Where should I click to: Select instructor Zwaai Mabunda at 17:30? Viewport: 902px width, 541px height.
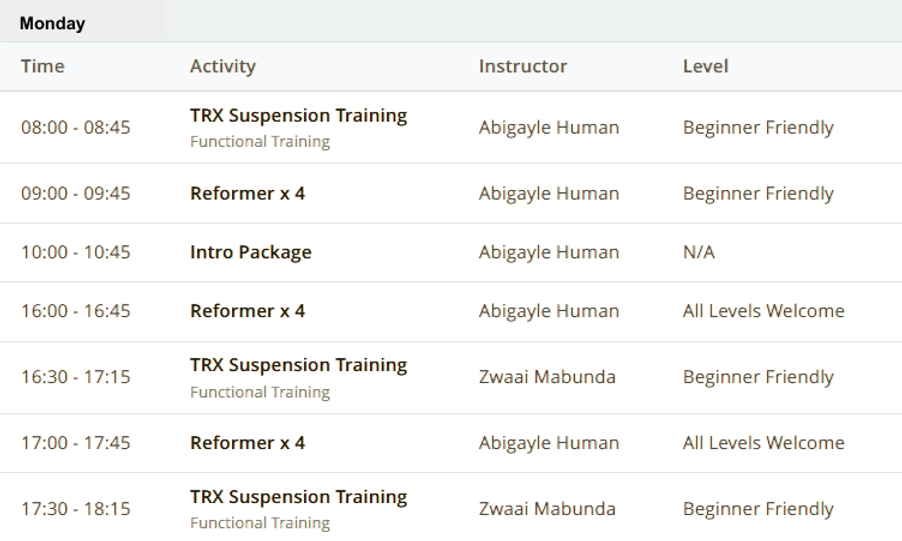click(547, 509)
